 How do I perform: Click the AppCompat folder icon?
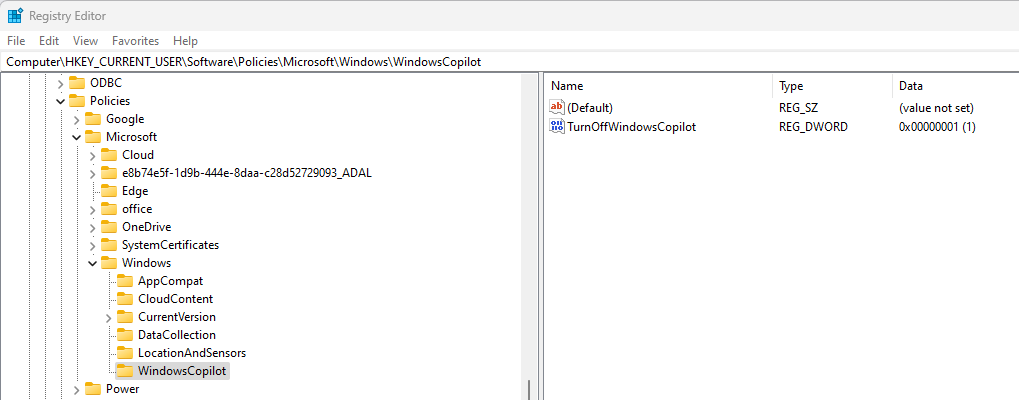[x=125, y=281]
